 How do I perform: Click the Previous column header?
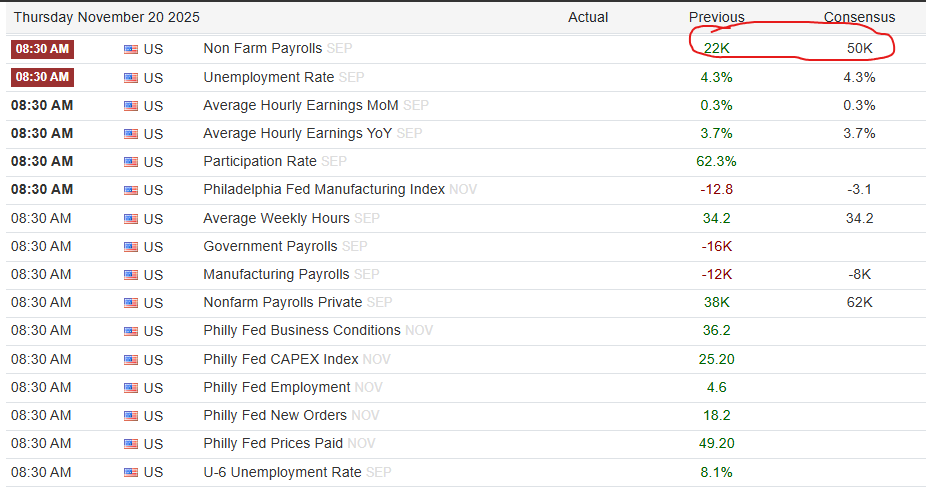[716, 17]
